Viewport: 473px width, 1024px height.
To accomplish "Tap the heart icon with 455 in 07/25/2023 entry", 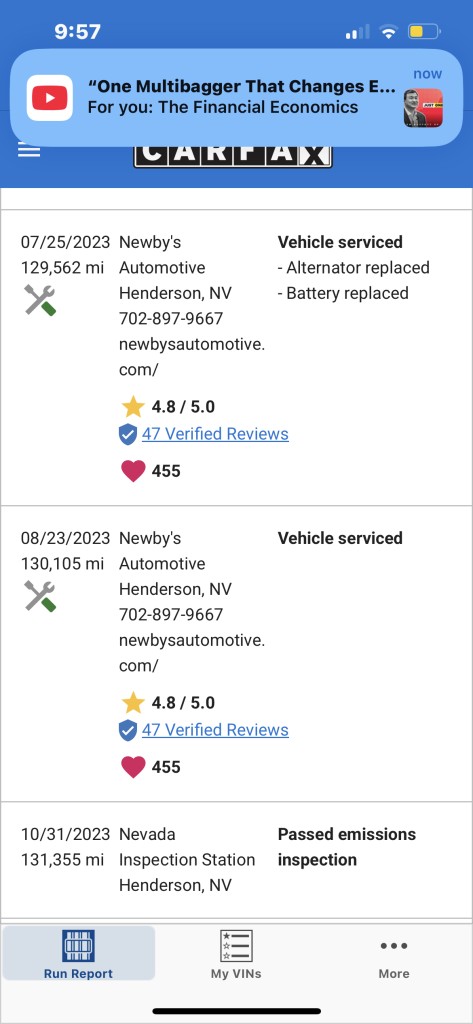I will 133,471.
